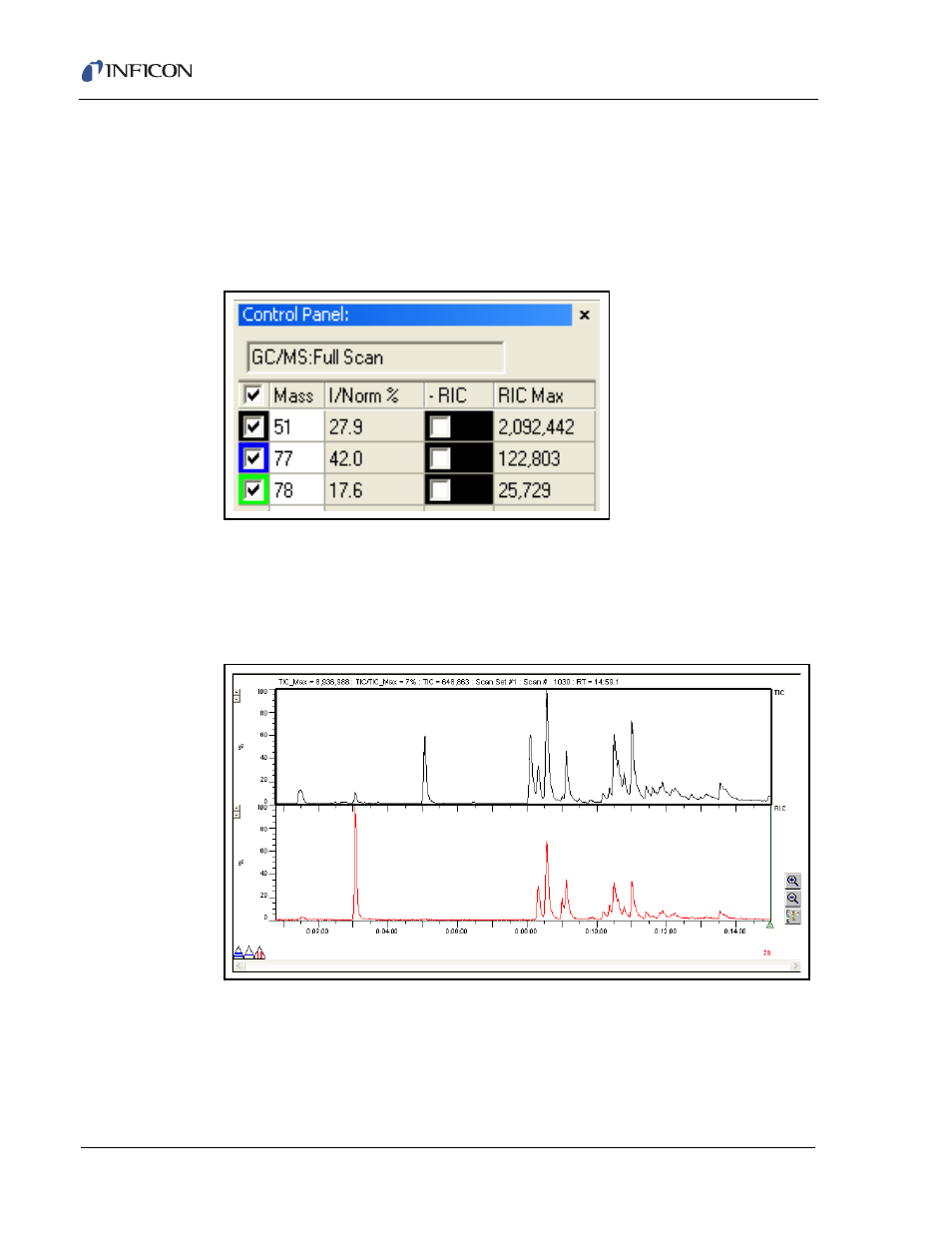Click the green triangle cursor on time axis
Viewport: 952px width, 1233px height.
point(769,925)
